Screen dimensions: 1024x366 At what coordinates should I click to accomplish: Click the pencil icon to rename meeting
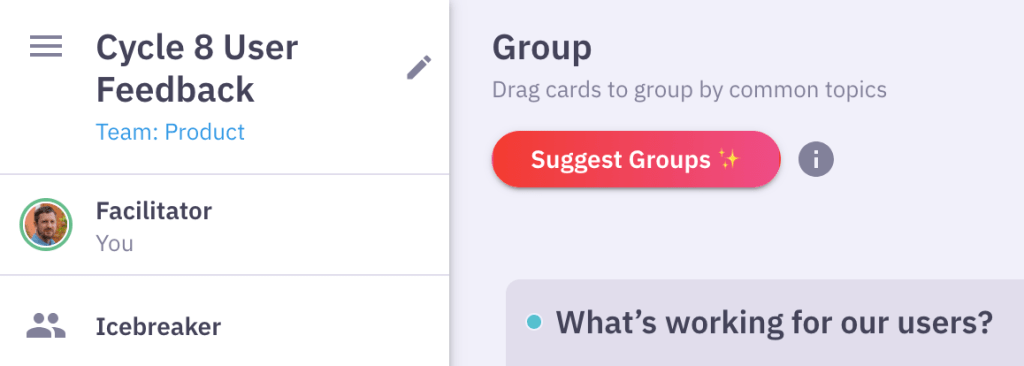click(x=419, y=67)
